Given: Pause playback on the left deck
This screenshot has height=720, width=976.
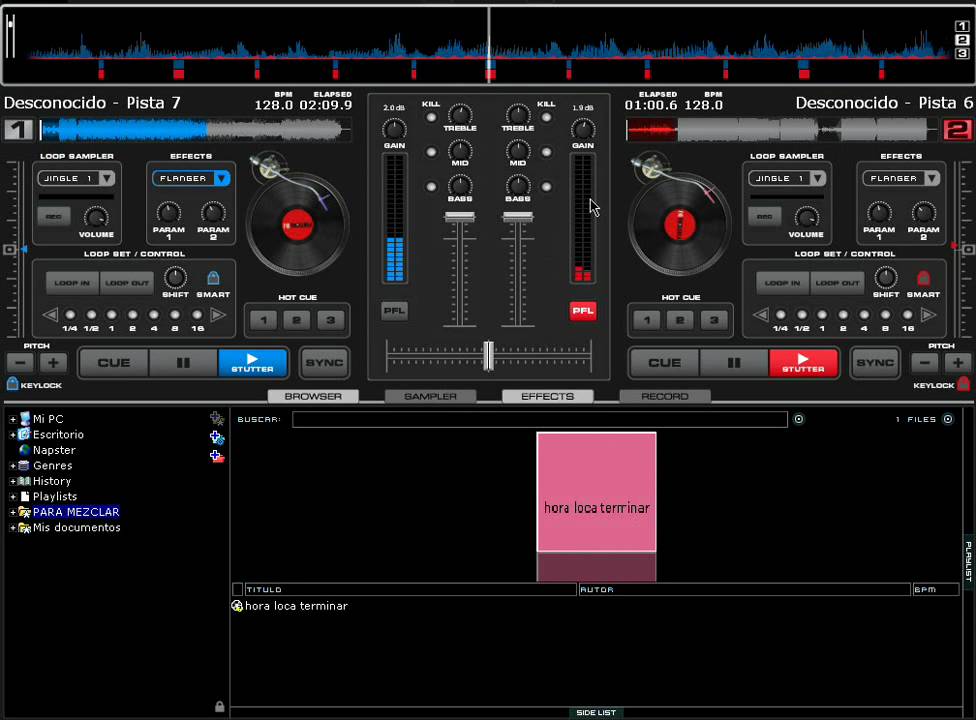Looking at the screenshot, I should (183, 363).
